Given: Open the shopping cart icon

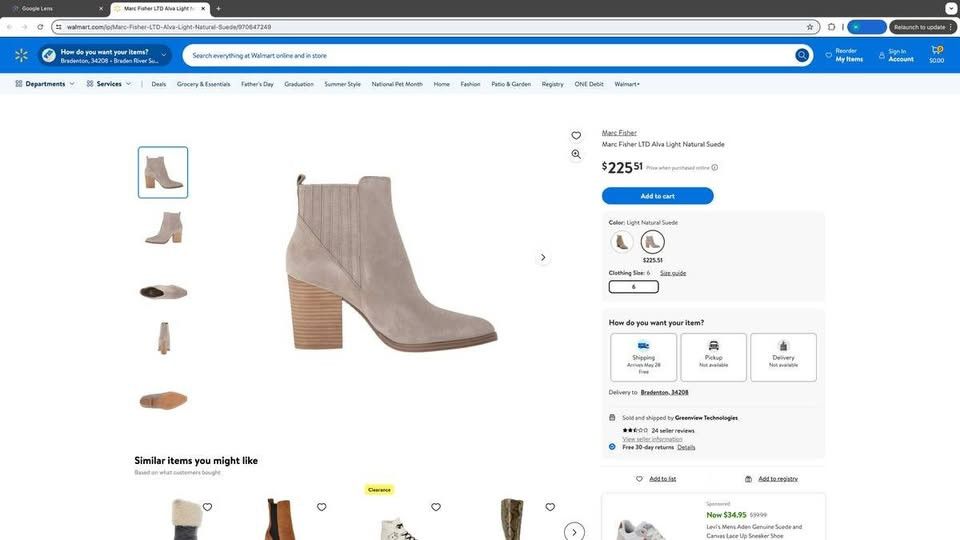Looking at the screenshot, I should (x=936, y=54).
